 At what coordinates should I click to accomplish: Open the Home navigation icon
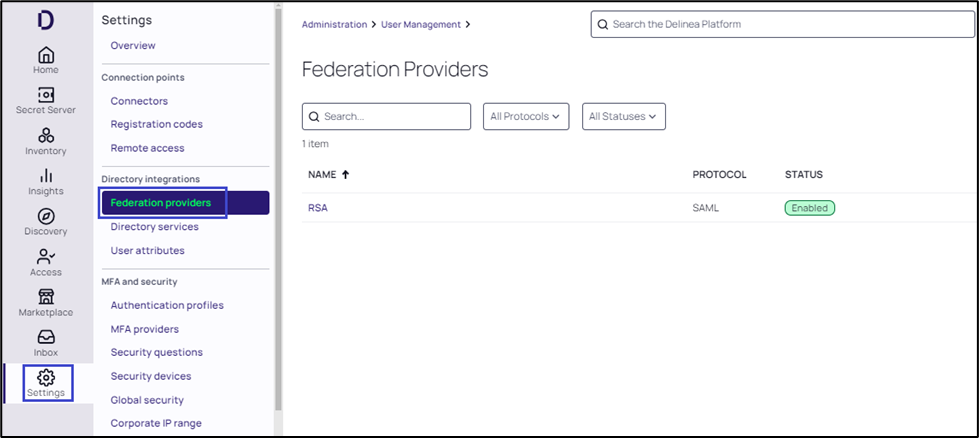tap(45, 55)
